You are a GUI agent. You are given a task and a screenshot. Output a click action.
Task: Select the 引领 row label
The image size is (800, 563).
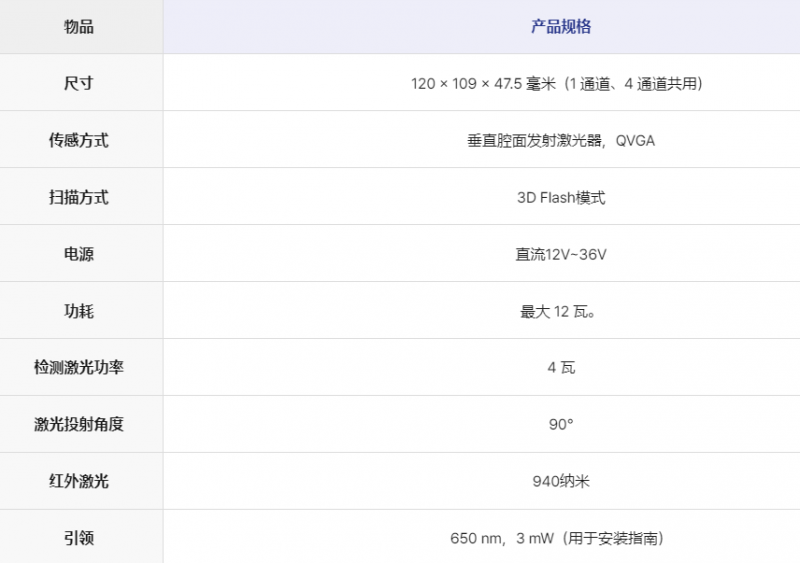pos(79,538)
